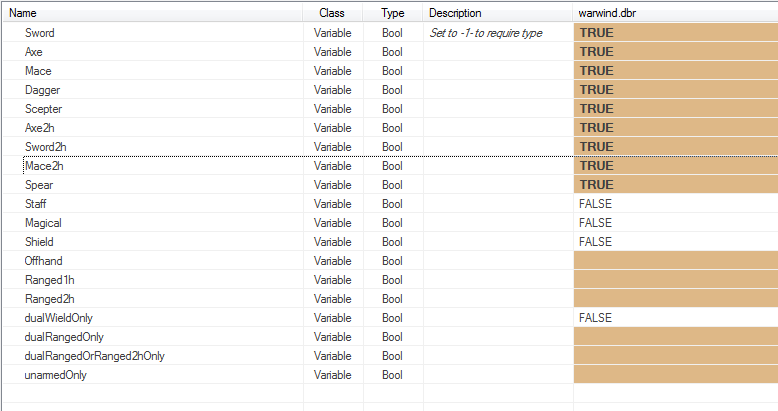This screenshot has height=411, width=778.
Task: Select the Mace2h row name
Action: [x=44, y=166]
